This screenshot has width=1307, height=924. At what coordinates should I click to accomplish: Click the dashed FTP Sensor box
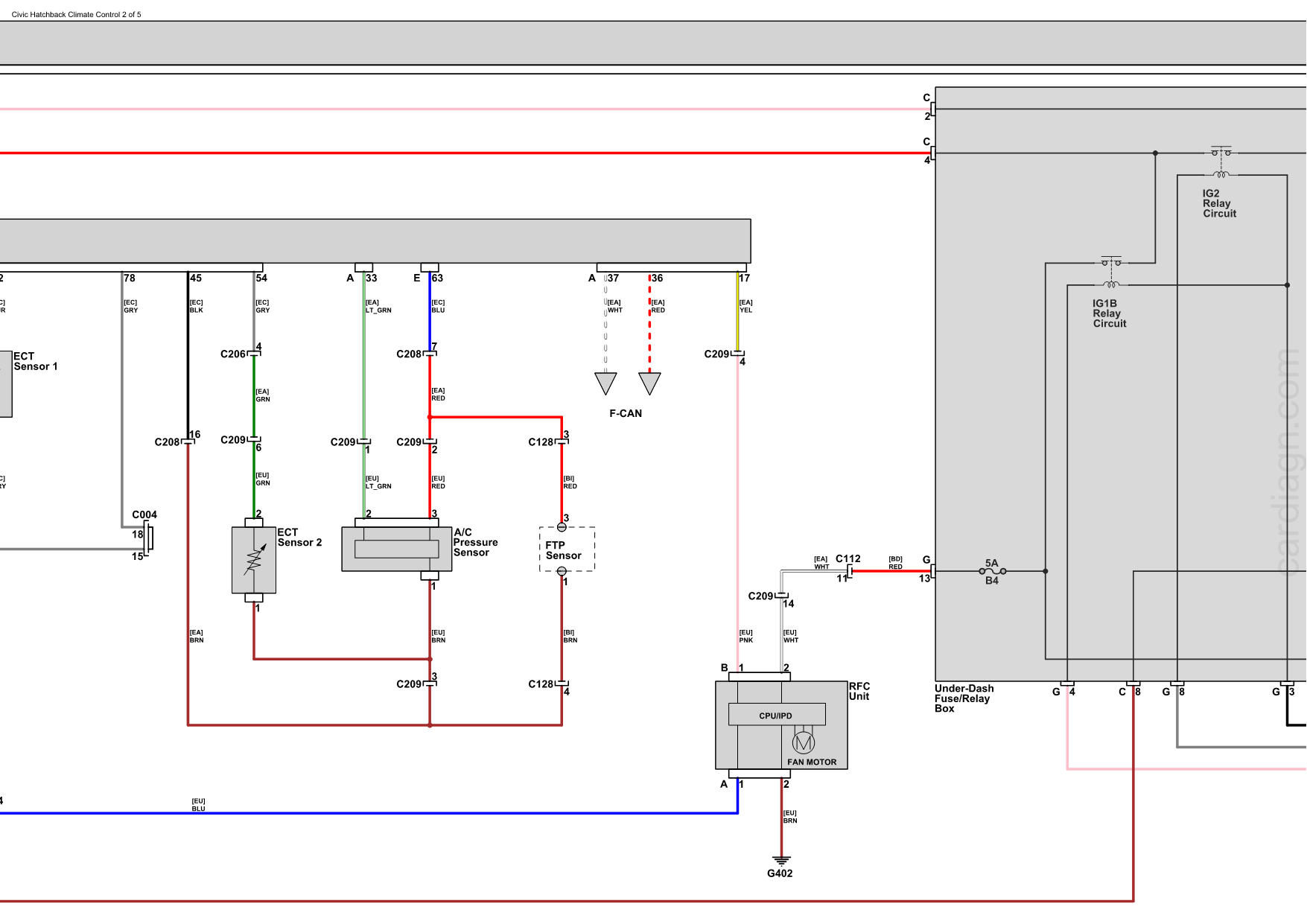pyautogui.click(x=567, y=549)
